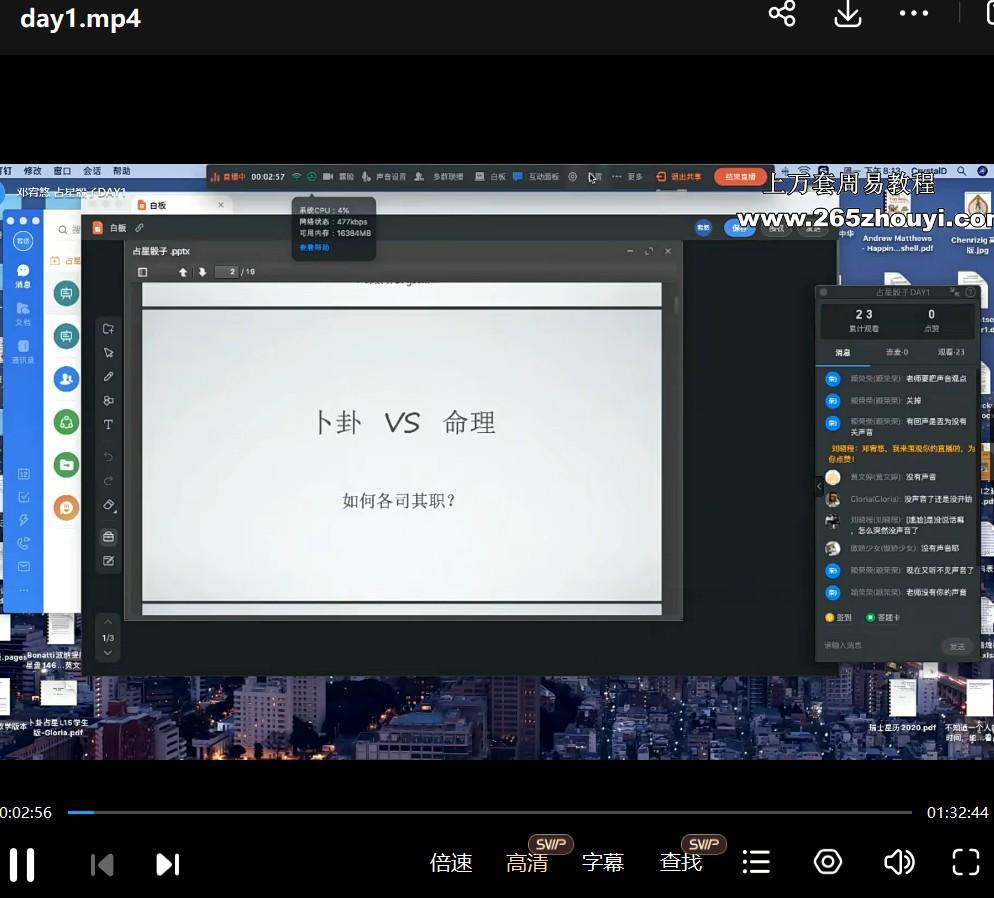The height and width of the screenshot is (898, 994).
Task: Change video quality via 高清
Action: pyautogui.click(x=527, y=863)
